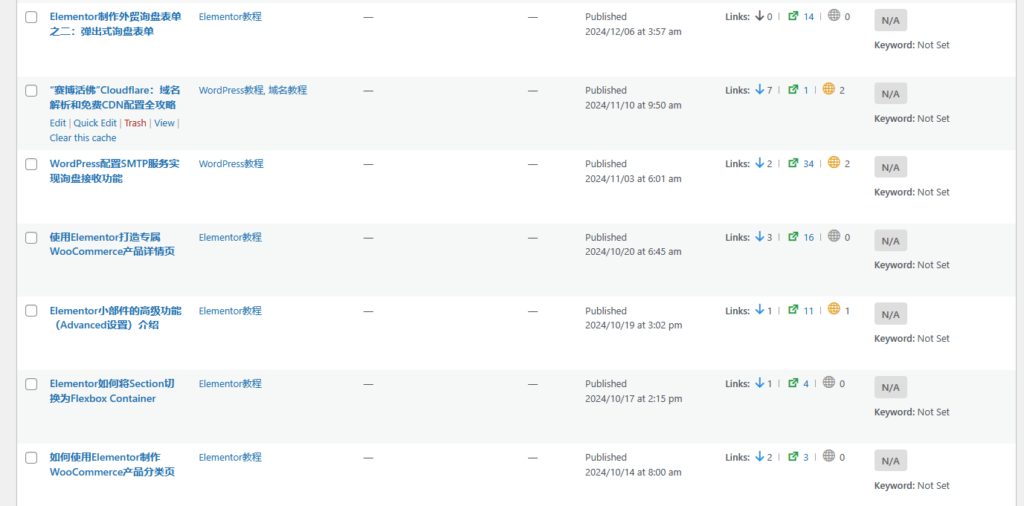Image resolution: width=1024 pixels, height=506 pixels.
Task: Click internal links arrow icon for Cloudflare post
Action: [x=759, y=89]
